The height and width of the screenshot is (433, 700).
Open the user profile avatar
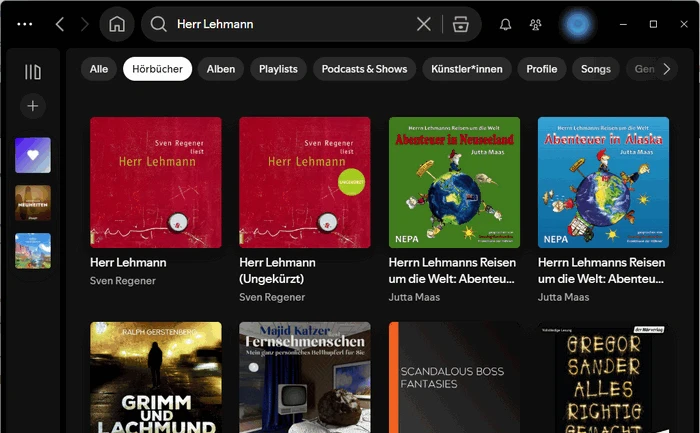578,24
